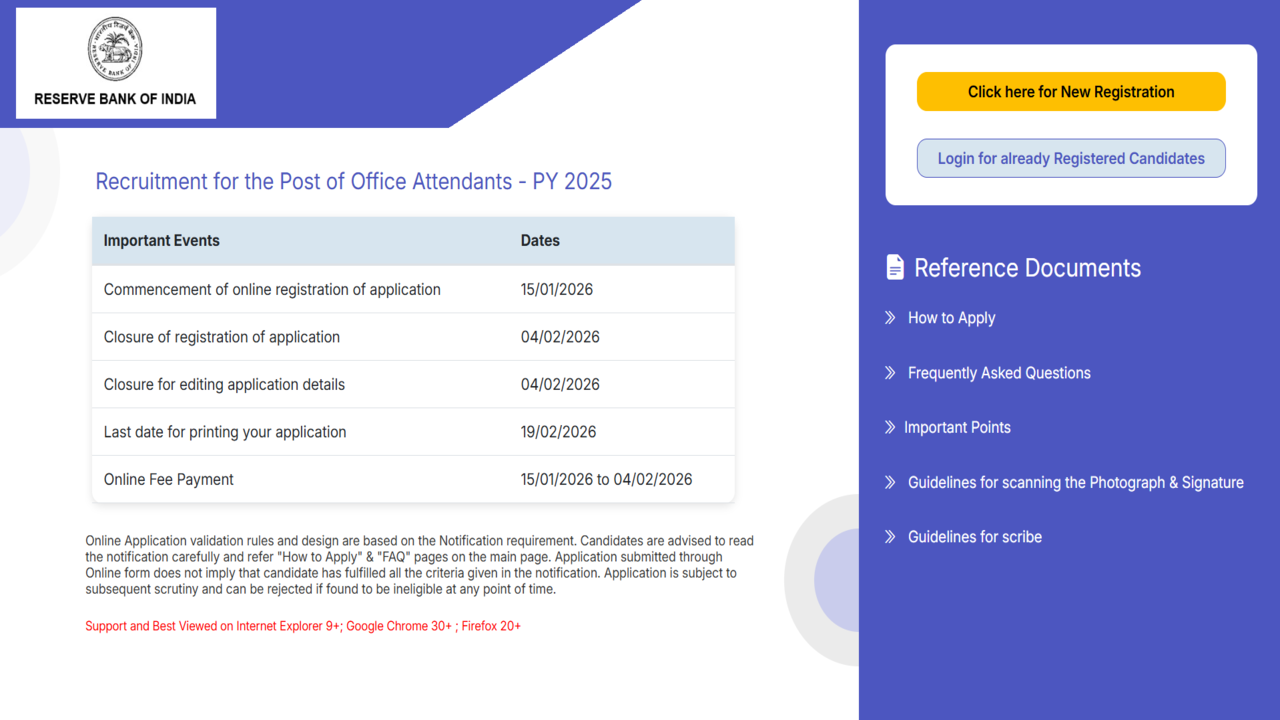Open Login for already Registered Candidates

click(1071, 158)
